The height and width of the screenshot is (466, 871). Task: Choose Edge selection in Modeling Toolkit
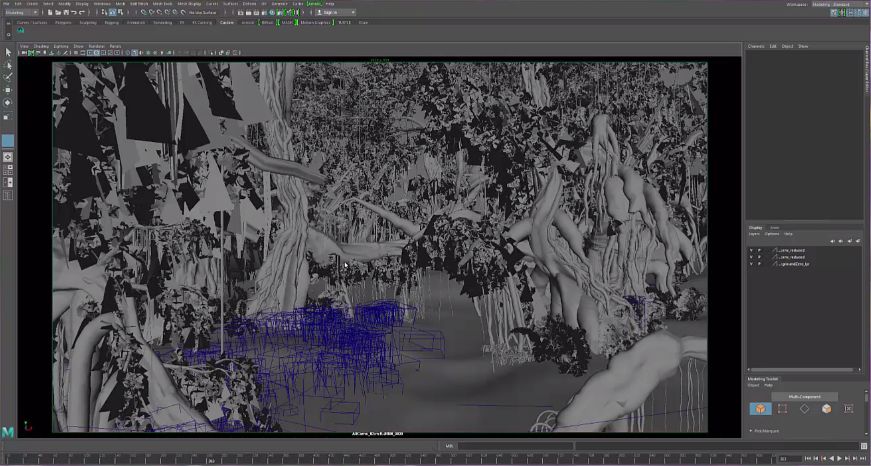[804, 408]
